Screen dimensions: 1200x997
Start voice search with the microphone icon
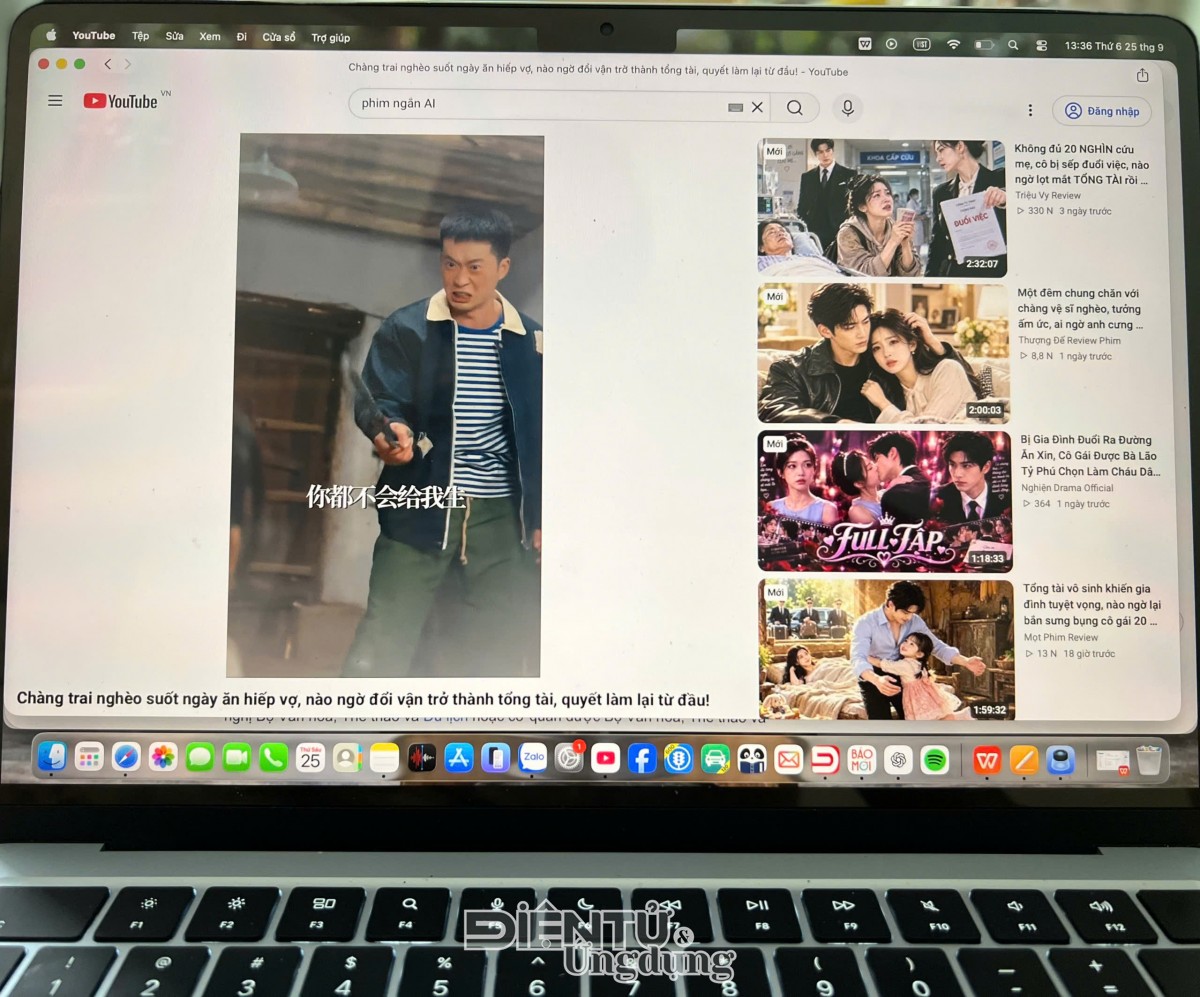(x=848, y=108)
